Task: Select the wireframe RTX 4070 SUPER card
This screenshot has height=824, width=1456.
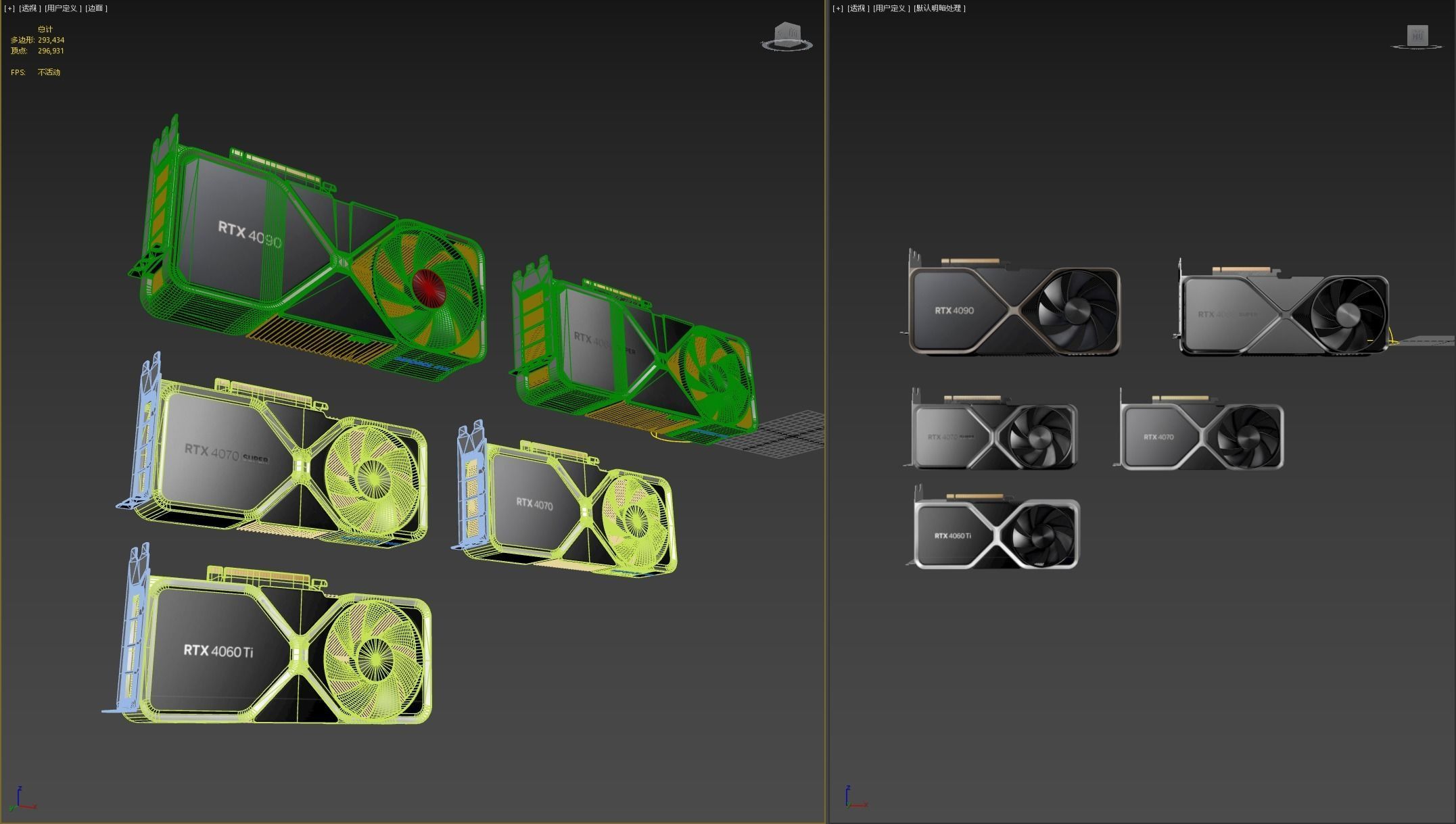Action: coord(213,453)
